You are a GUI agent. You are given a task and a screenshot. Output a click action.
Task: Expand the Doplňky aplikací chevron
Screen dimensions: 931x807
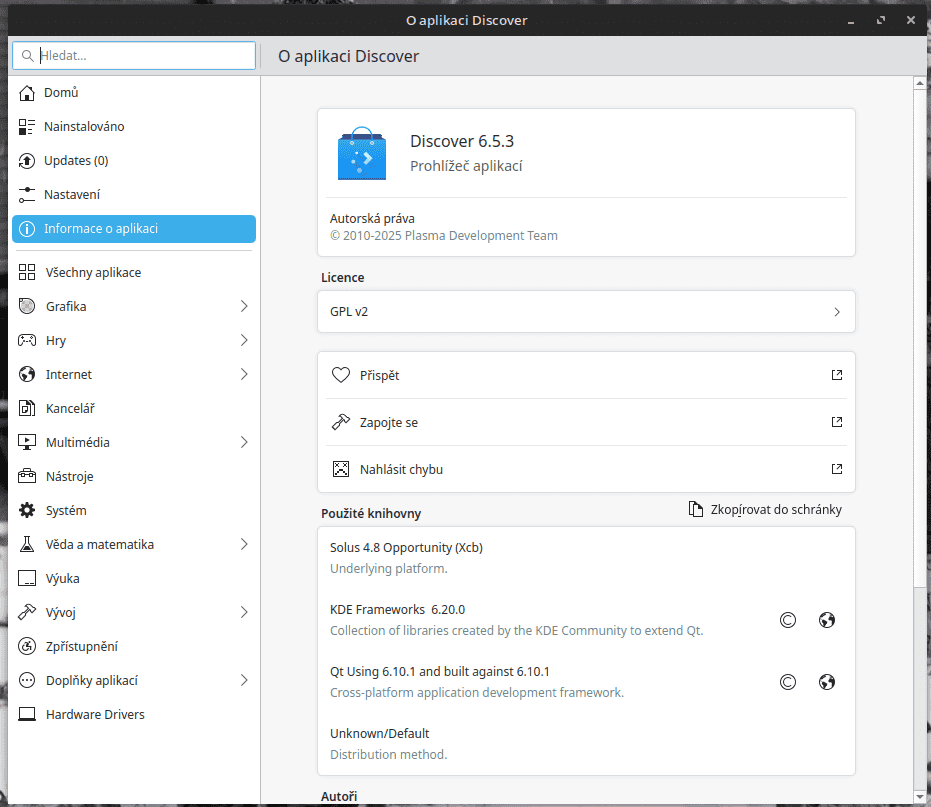tap(244, 681)
